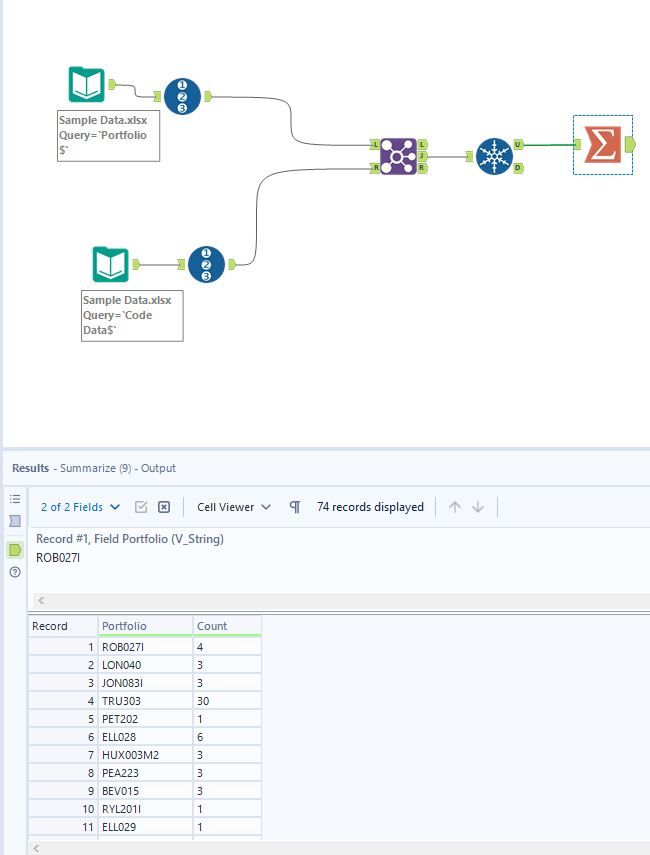
Task: Select the Summarize sigma tool
Action: [x=603, y=144]
